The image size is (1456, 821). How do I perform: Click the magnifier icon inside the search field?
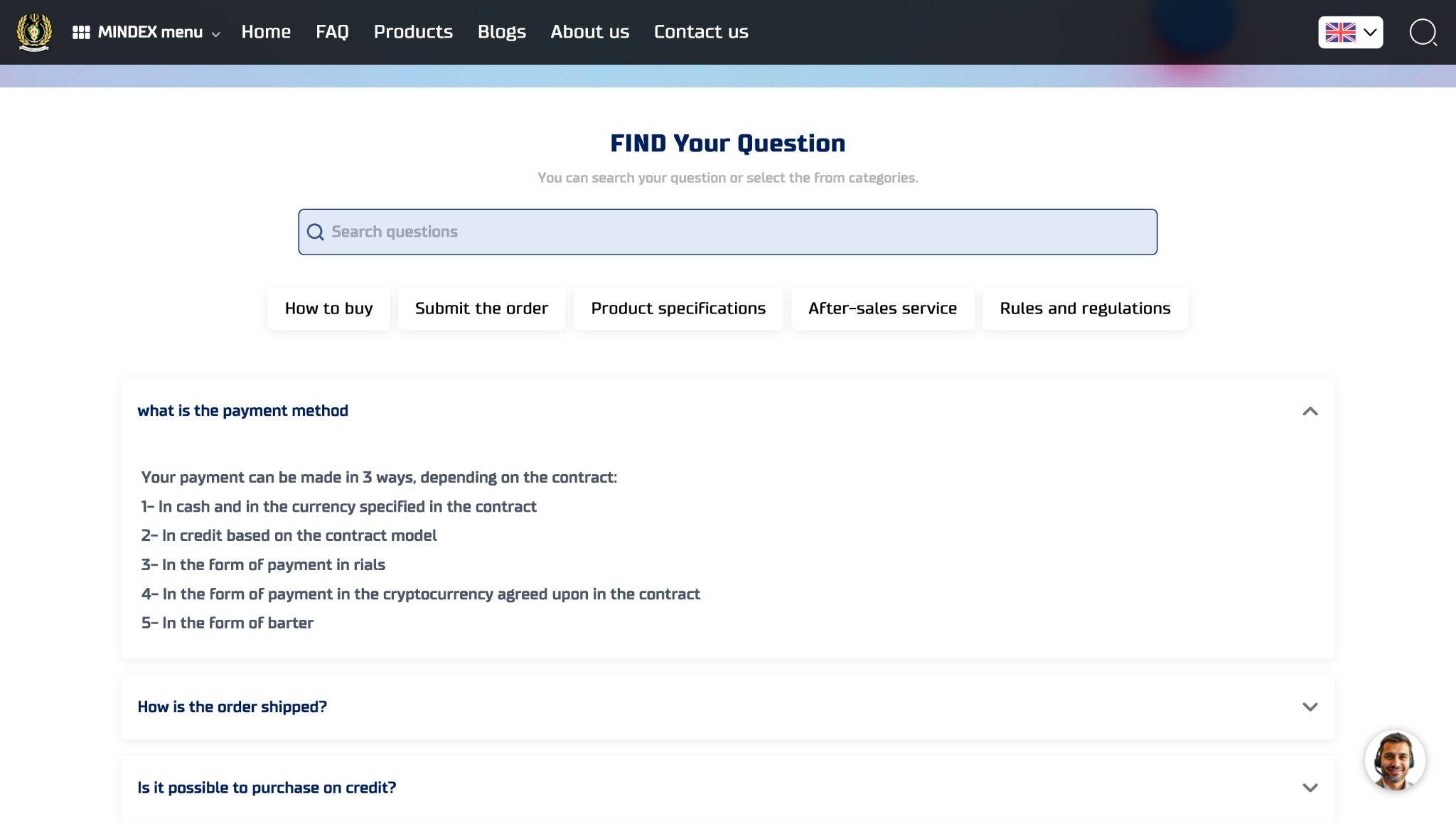tap(315, 232)
